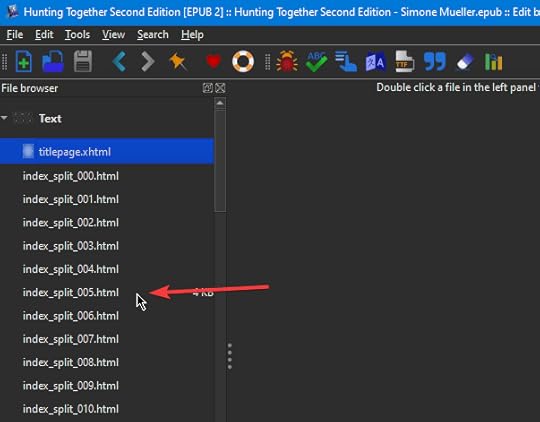Select index_split_005.html
540x422 pixels.
click(x=107, y=292)
